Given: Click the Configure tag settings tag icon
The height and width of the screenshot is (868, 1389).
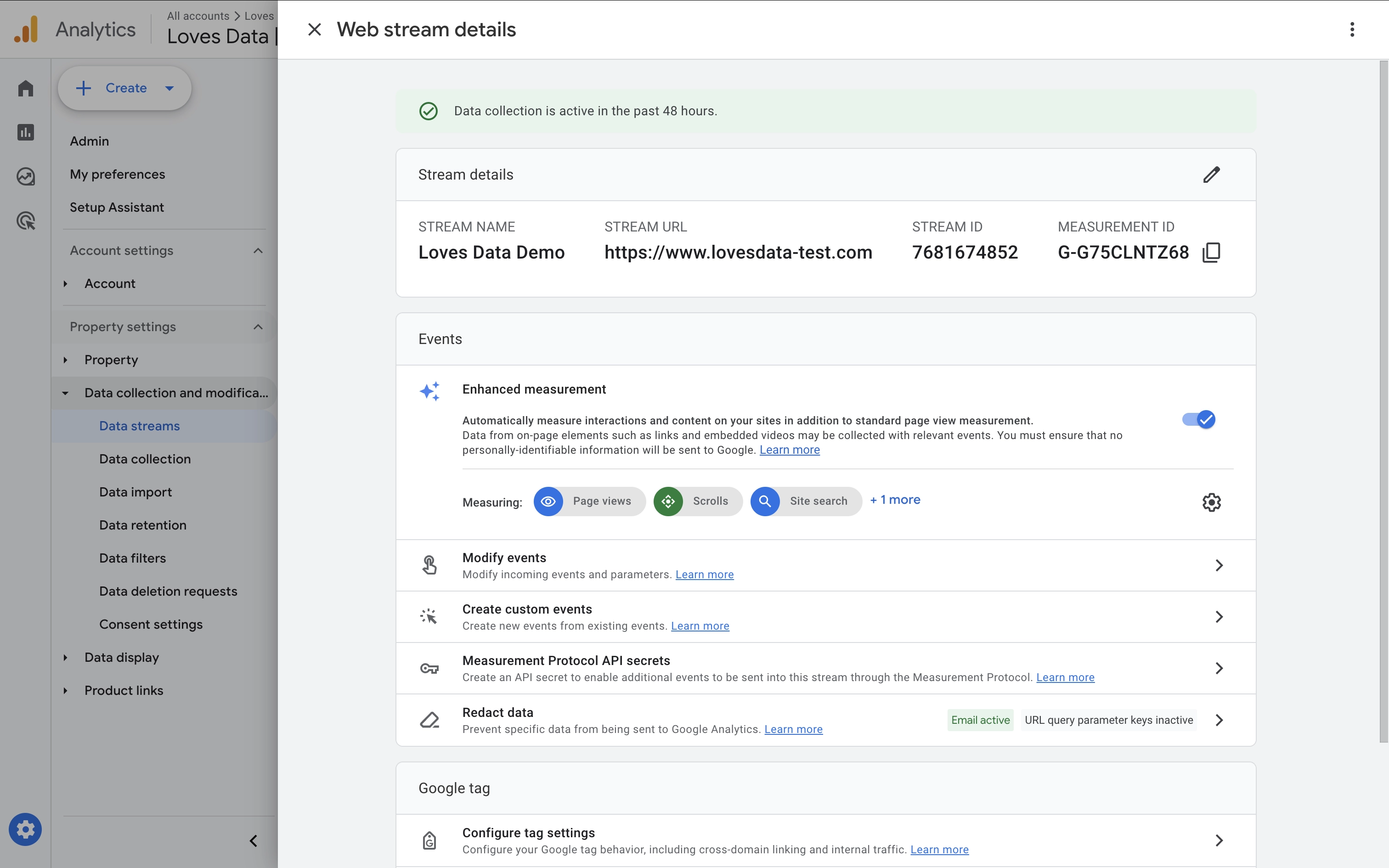Looking at the screenshot, I should click(429, 840).
